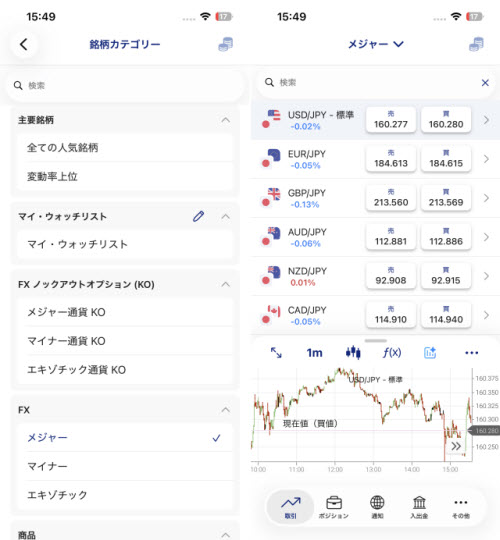Select マイナー FX category
This screenshot has width=500, height=540.
[x=125, y=466]
